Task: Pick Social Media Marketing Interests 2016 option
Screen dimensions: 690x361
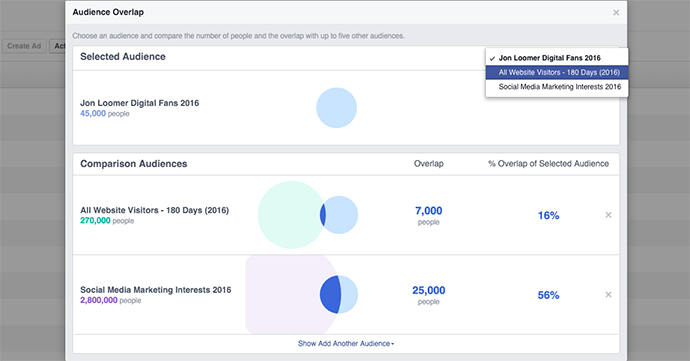Action: pos(557,87)
